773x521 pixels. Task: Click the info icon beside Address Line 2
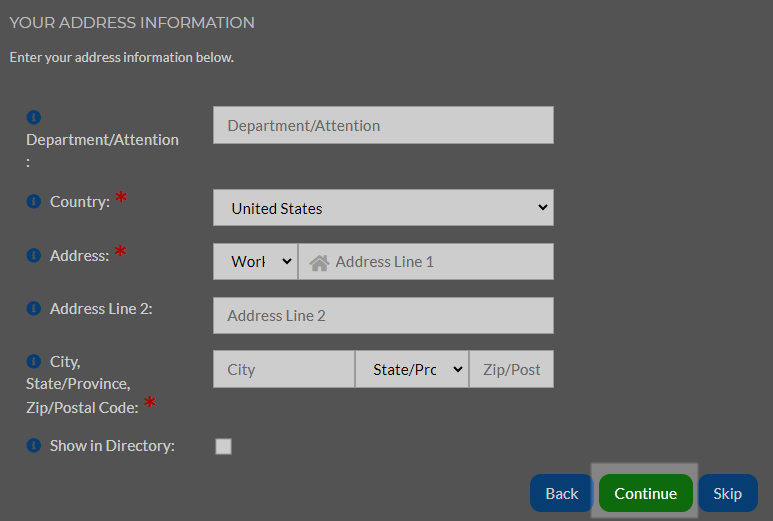(34, 309)
